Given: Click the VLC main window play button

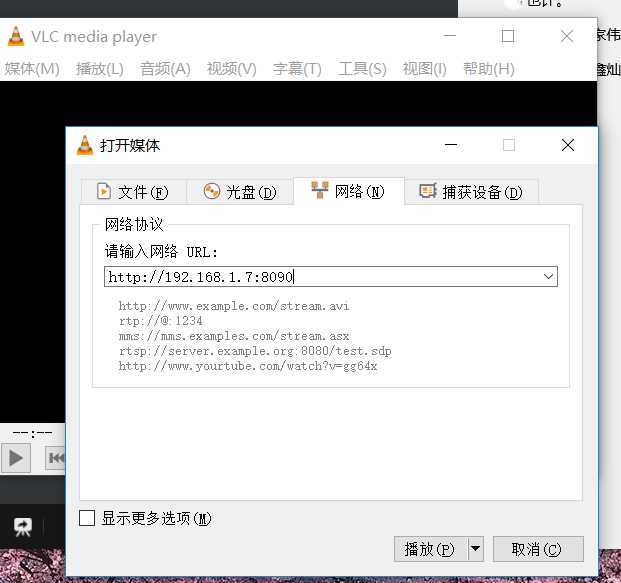Looking at the screenshot, I should click(x=16, y=458).
